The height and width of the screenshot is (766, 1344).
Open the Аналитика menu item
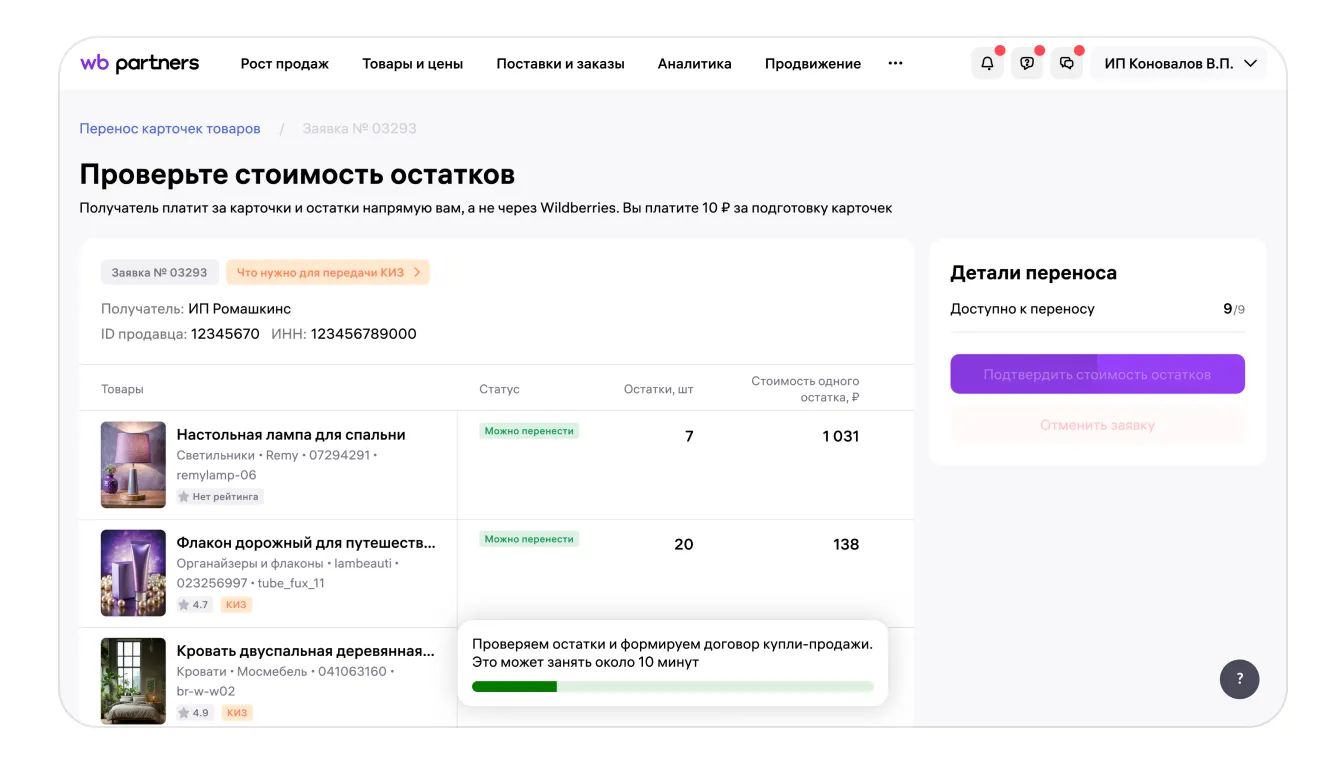[x=694, y=64]
